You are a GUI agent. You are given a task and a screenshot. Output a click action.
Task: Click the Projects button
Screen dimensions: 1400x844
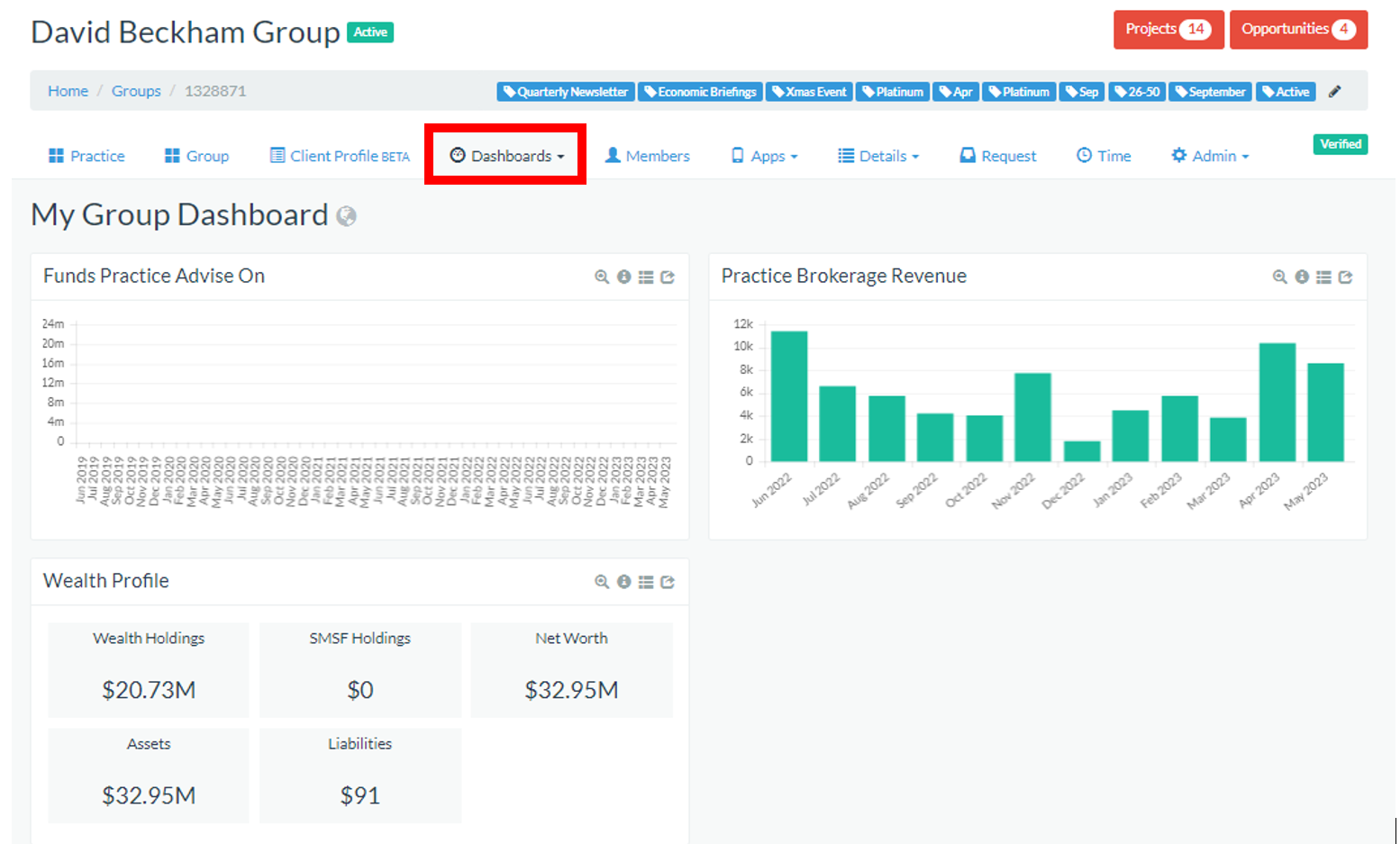pyautogui.click(x=1168, y=30)
